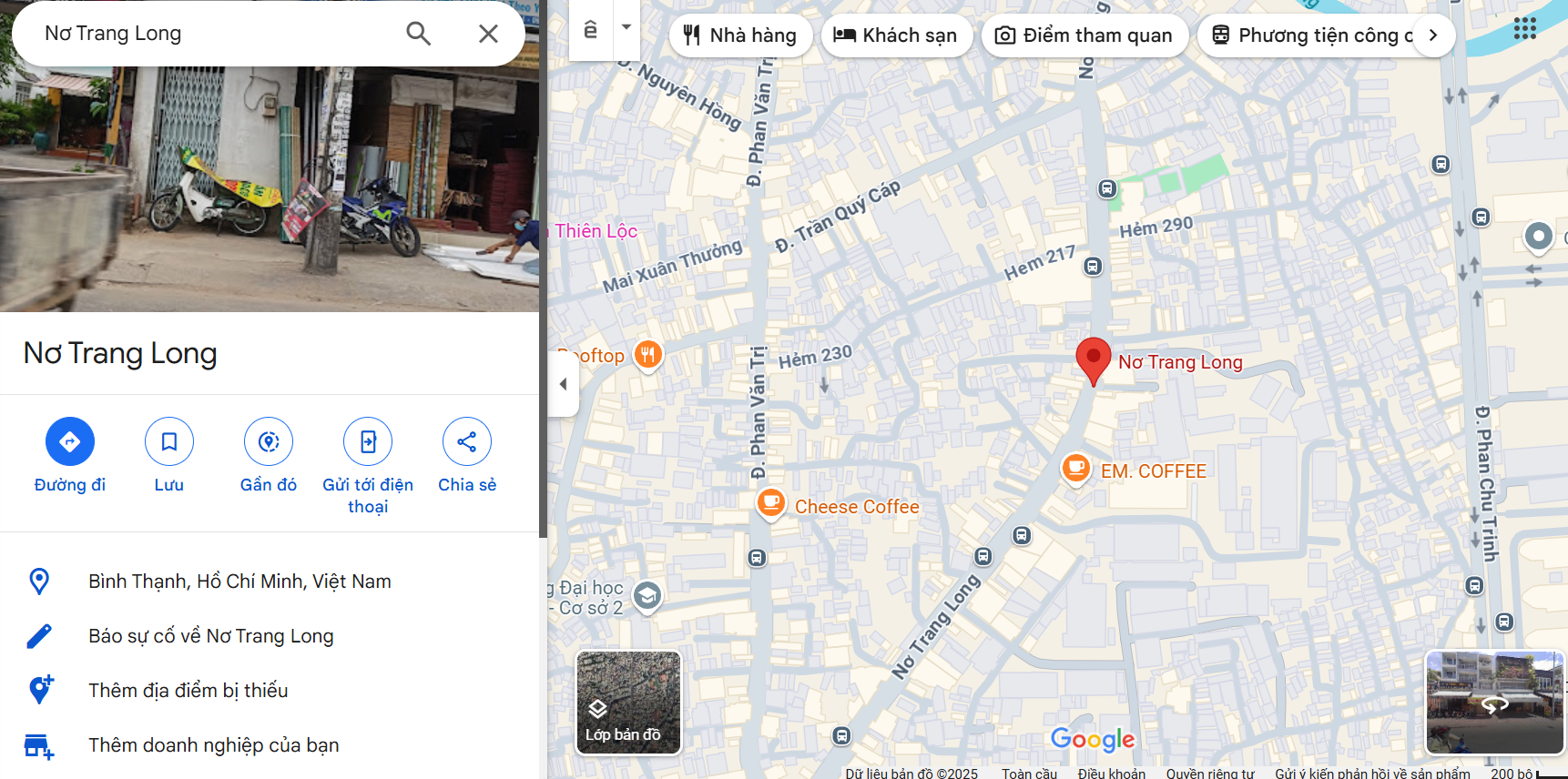Click the bus stop icon near Hẻm 217
Viewport: 1568px width, 779px height.
[1093, 267]
